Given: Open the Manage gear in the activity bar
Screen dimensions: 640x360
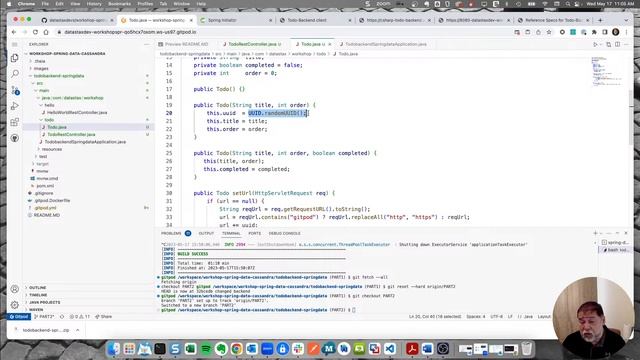Looking at the screenshot, I should click(15, 304).
